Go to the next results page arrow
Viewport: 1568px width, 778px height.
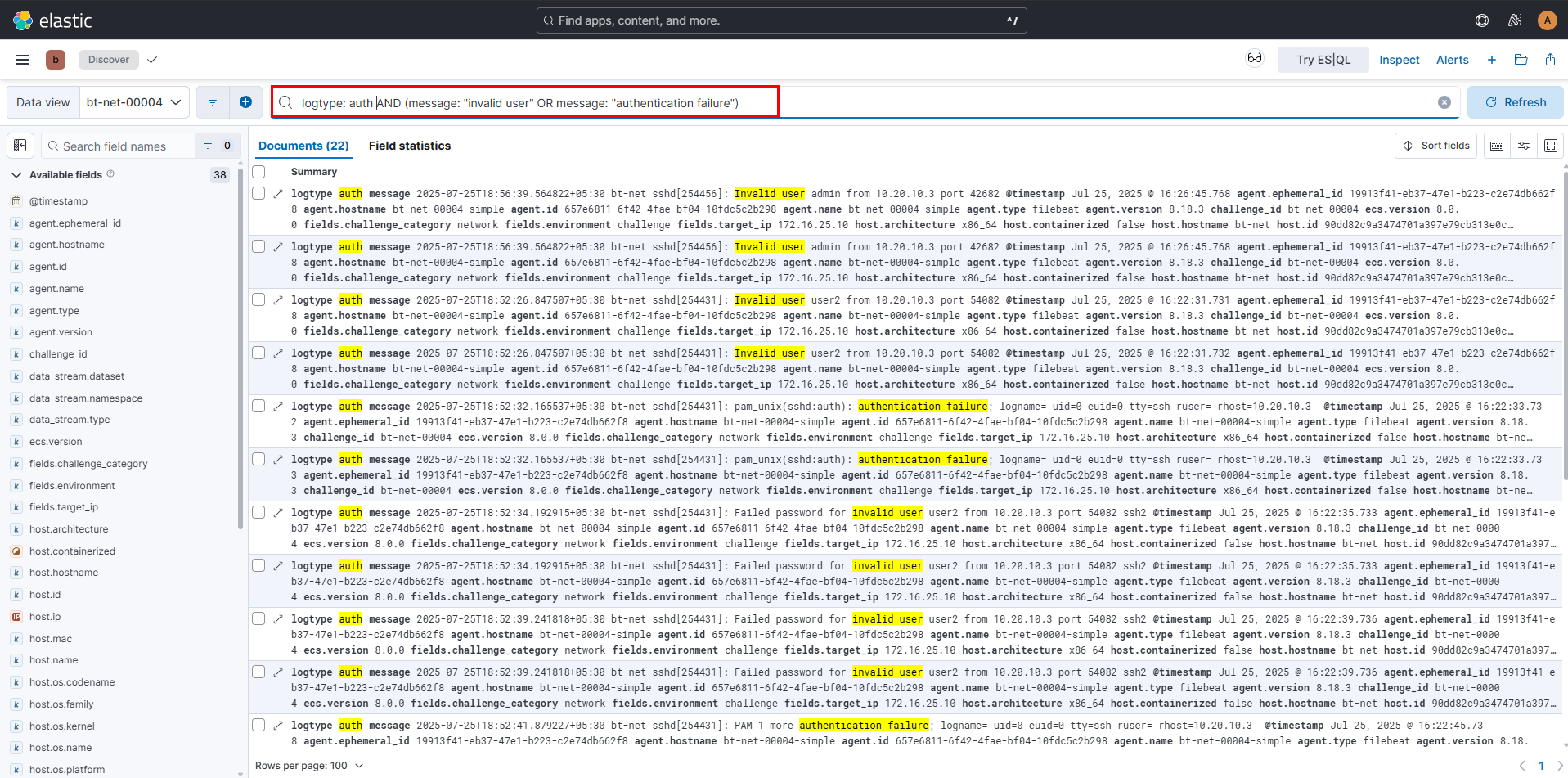coord(1560,766)
